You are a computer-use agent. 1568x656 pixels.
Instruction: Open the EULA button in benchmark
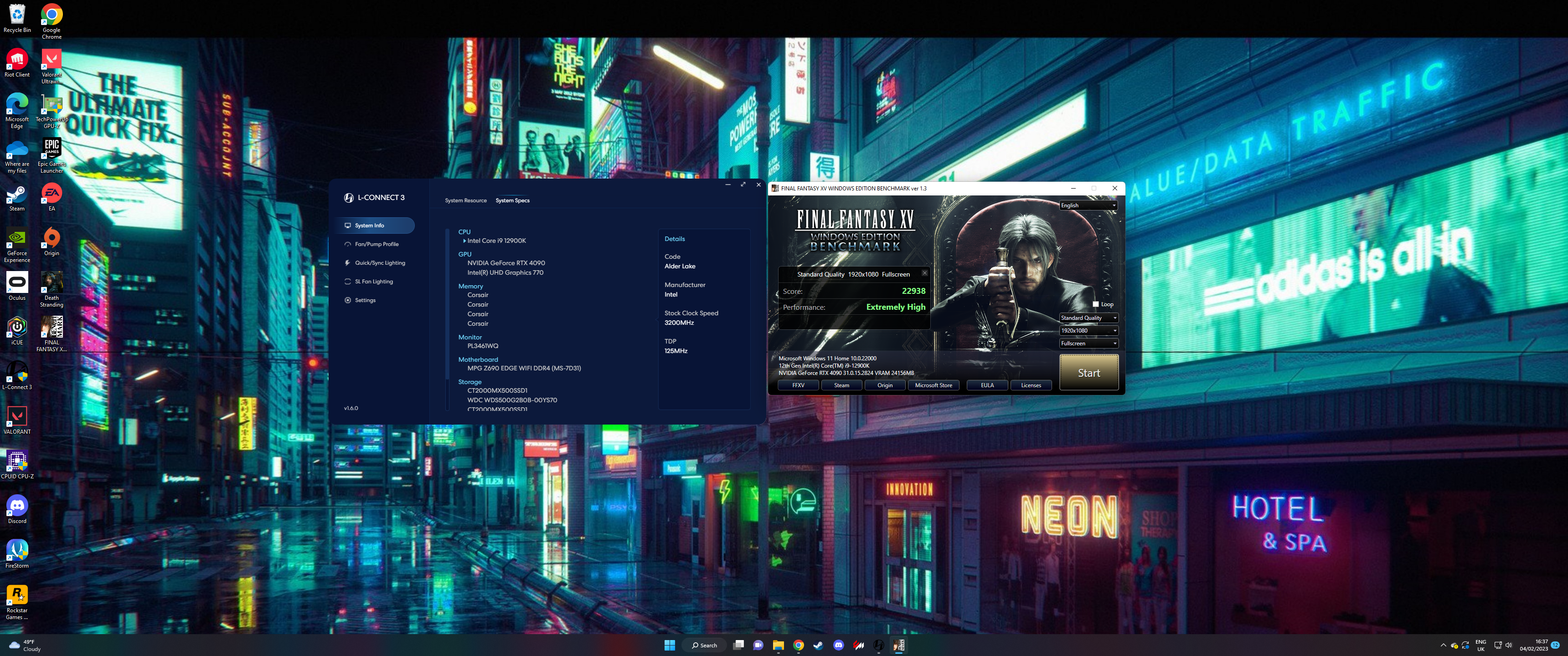pyautogui.click(x=987, y=385)
